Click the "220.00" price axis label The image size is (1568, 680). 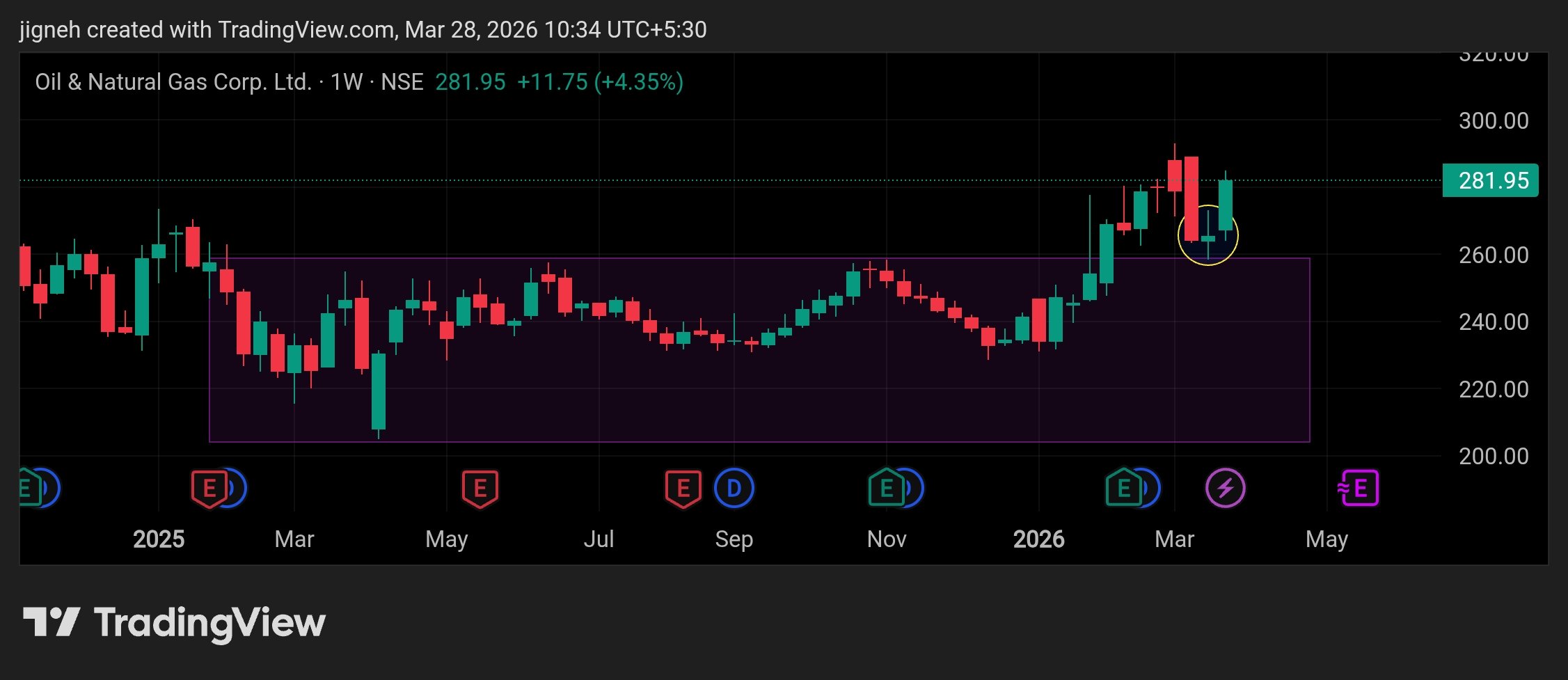coord(1494,389)
